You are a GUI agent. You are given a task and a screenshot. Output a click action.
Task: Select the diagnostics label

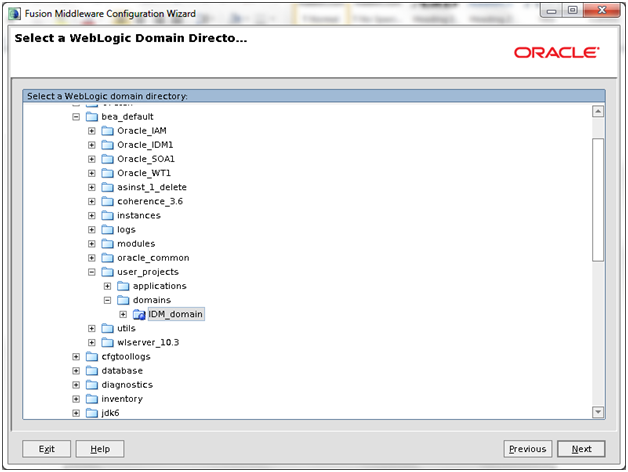pyautogui.click(x=127, y=385)
